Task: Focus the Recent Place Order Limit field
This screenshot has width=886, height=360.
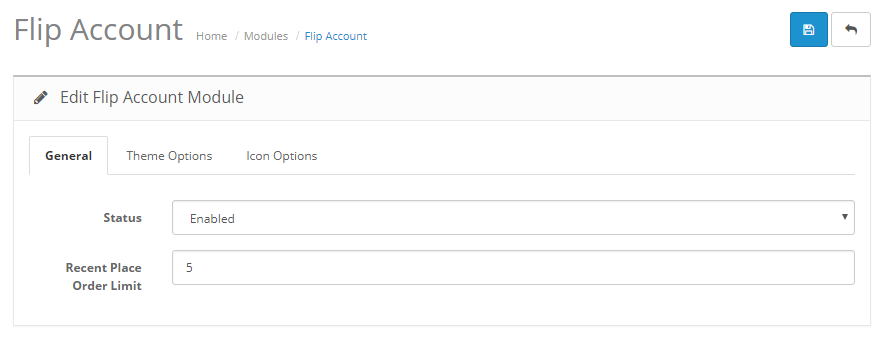Action: (513, 267)
